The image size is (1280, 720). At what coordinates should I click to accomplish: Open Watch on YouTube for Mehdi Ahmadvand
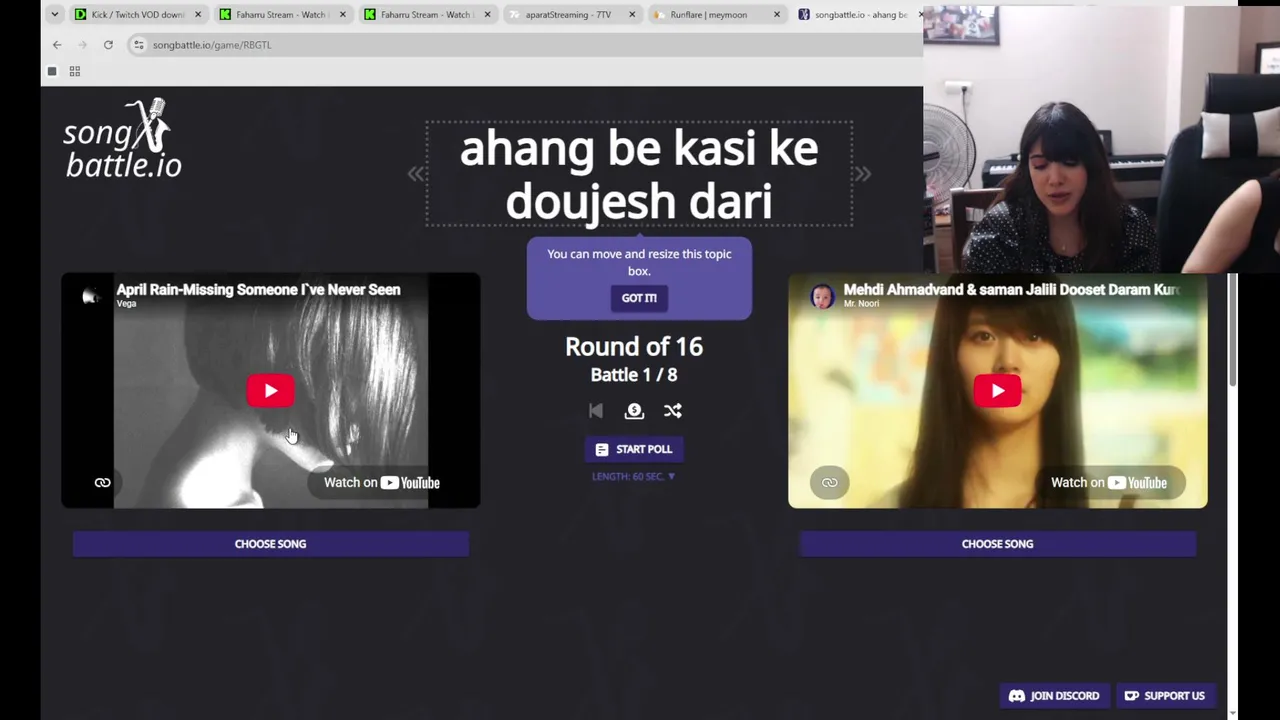(x=1108, y=483)
